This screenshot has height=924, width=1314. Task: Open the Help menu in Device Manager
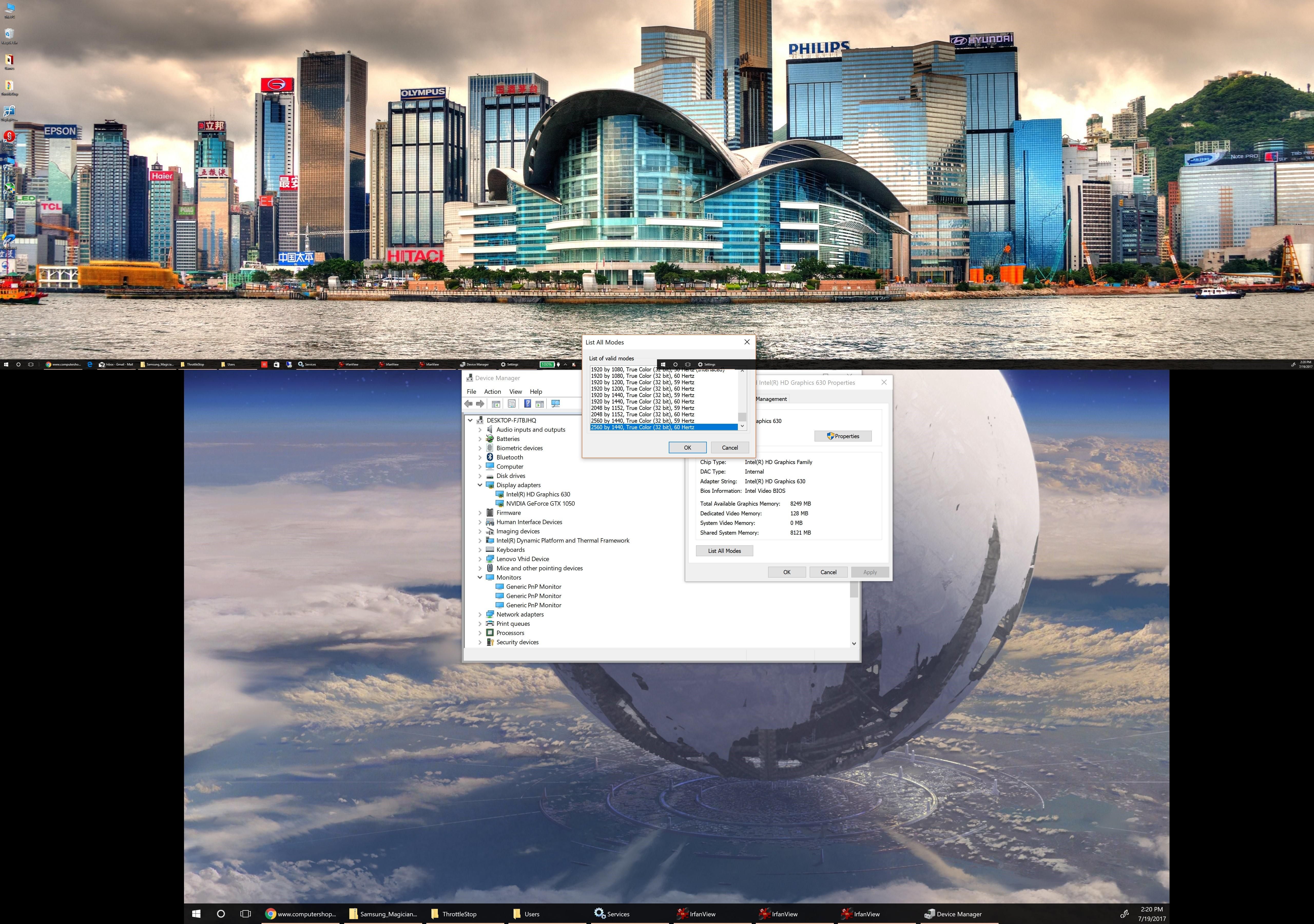(x=536, y=392)
